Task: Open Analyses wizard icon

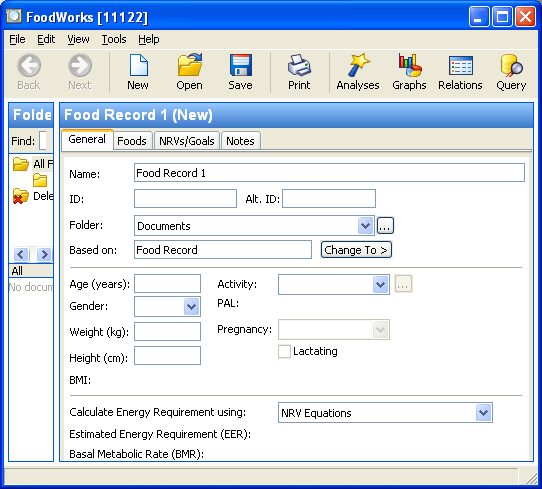Action: pyautogui.click(x=358, y=65)
